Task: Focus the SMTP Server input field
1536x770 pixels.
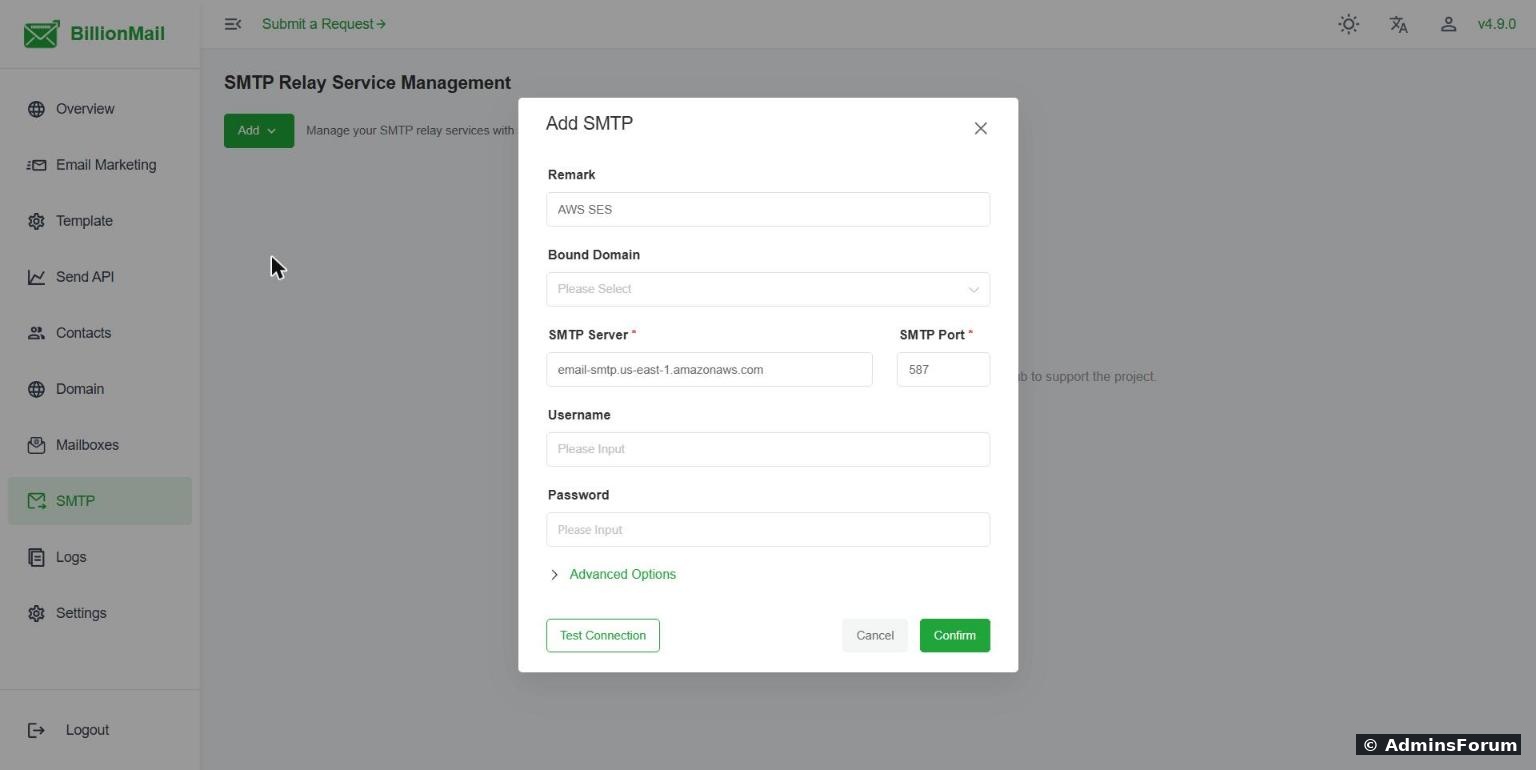Action: click(709, 369)
